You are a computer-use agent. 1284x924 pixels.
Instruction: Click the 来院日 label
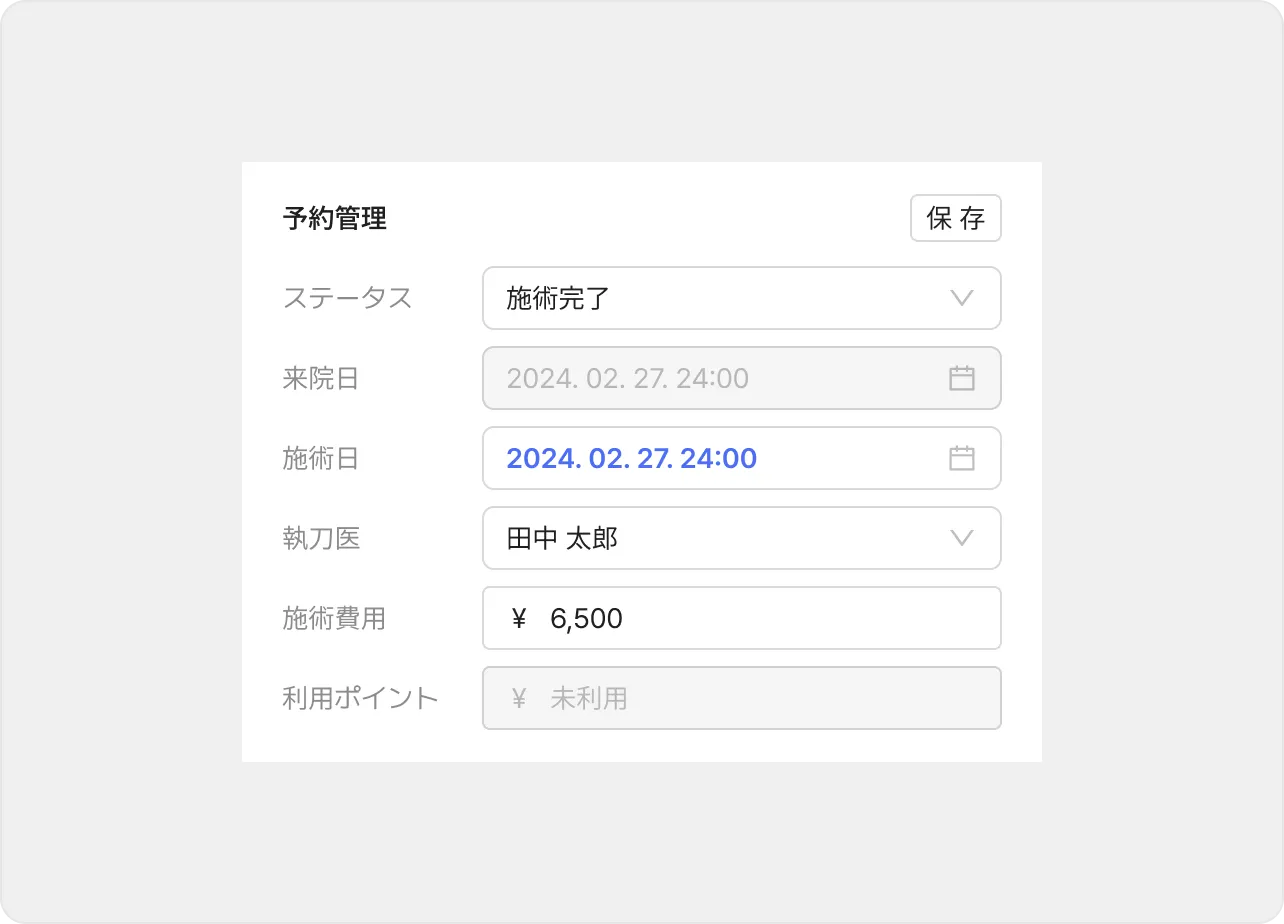320,378
